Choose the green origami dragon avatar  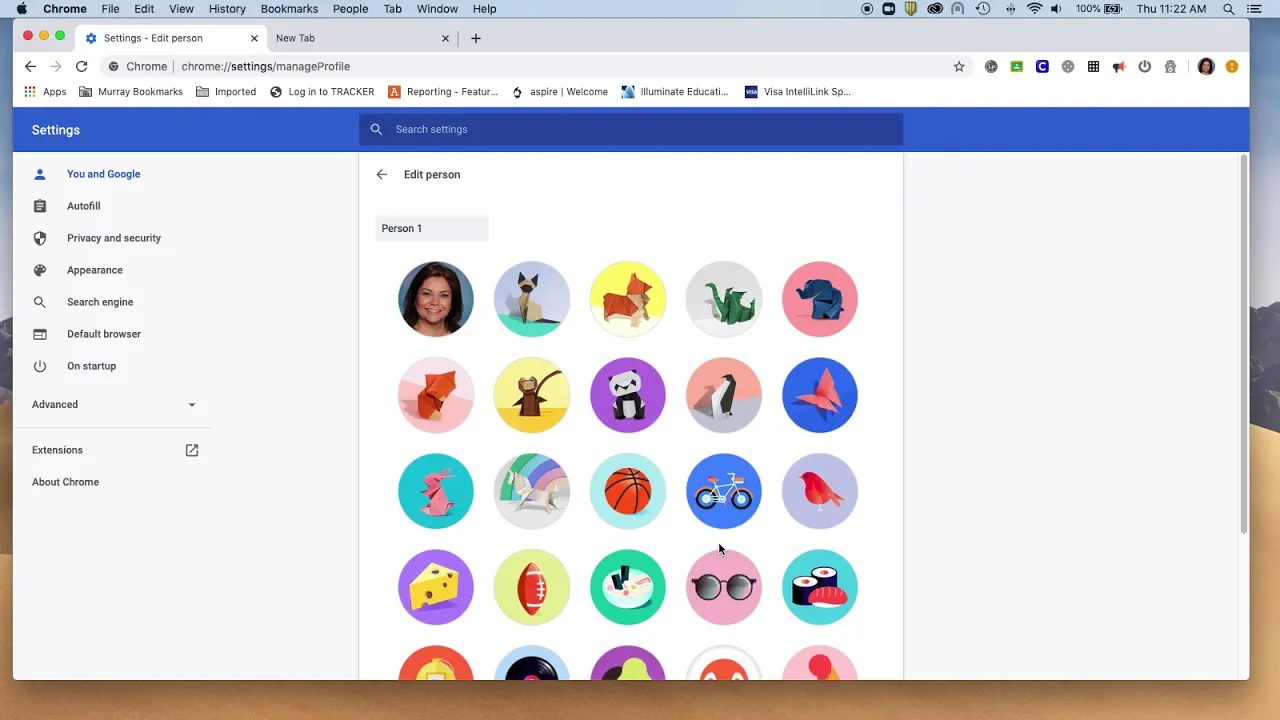click(724, 299)
